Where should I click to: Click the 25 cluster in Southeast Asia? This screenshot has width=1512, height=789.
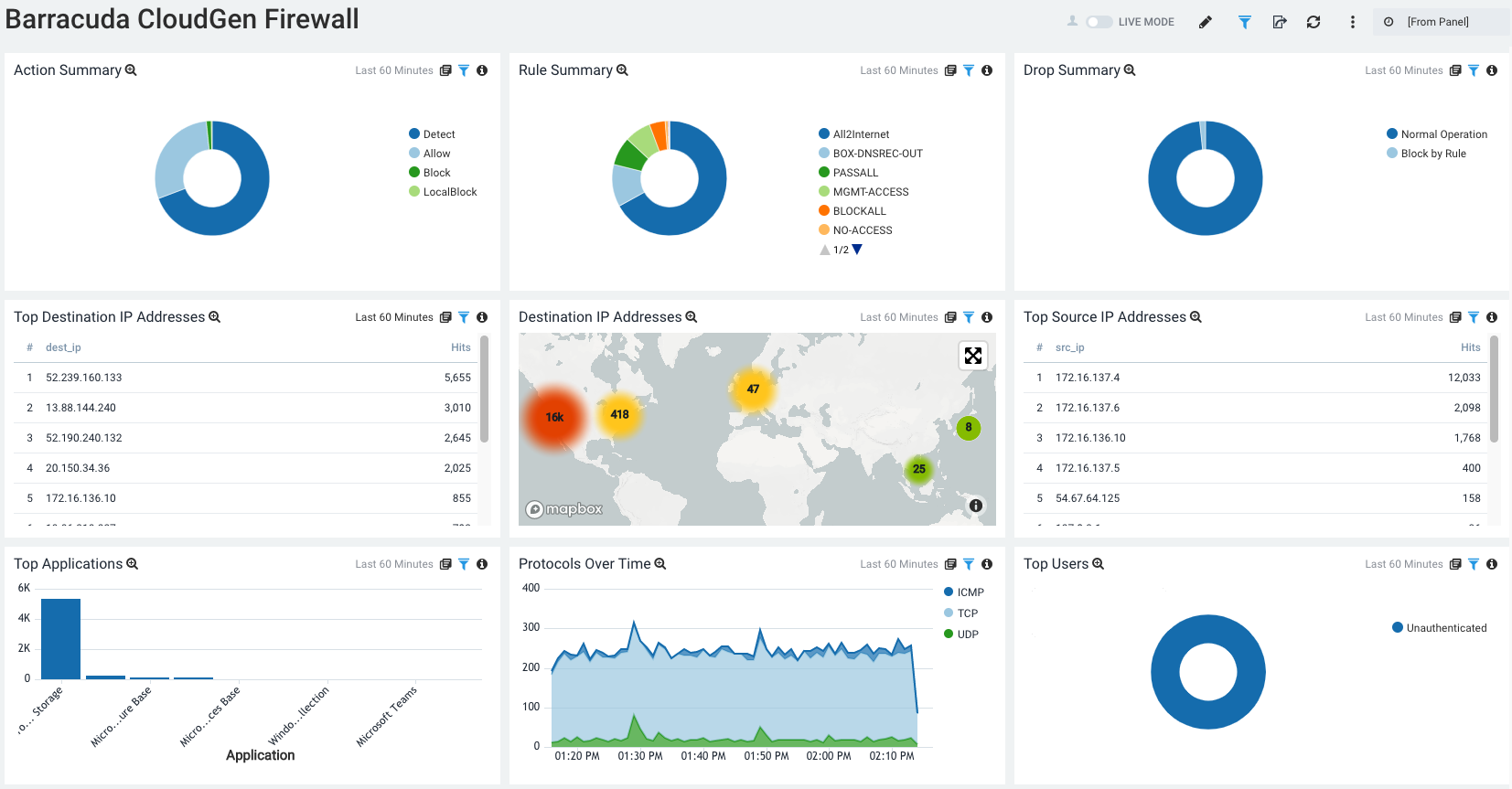tap(918, 469)
